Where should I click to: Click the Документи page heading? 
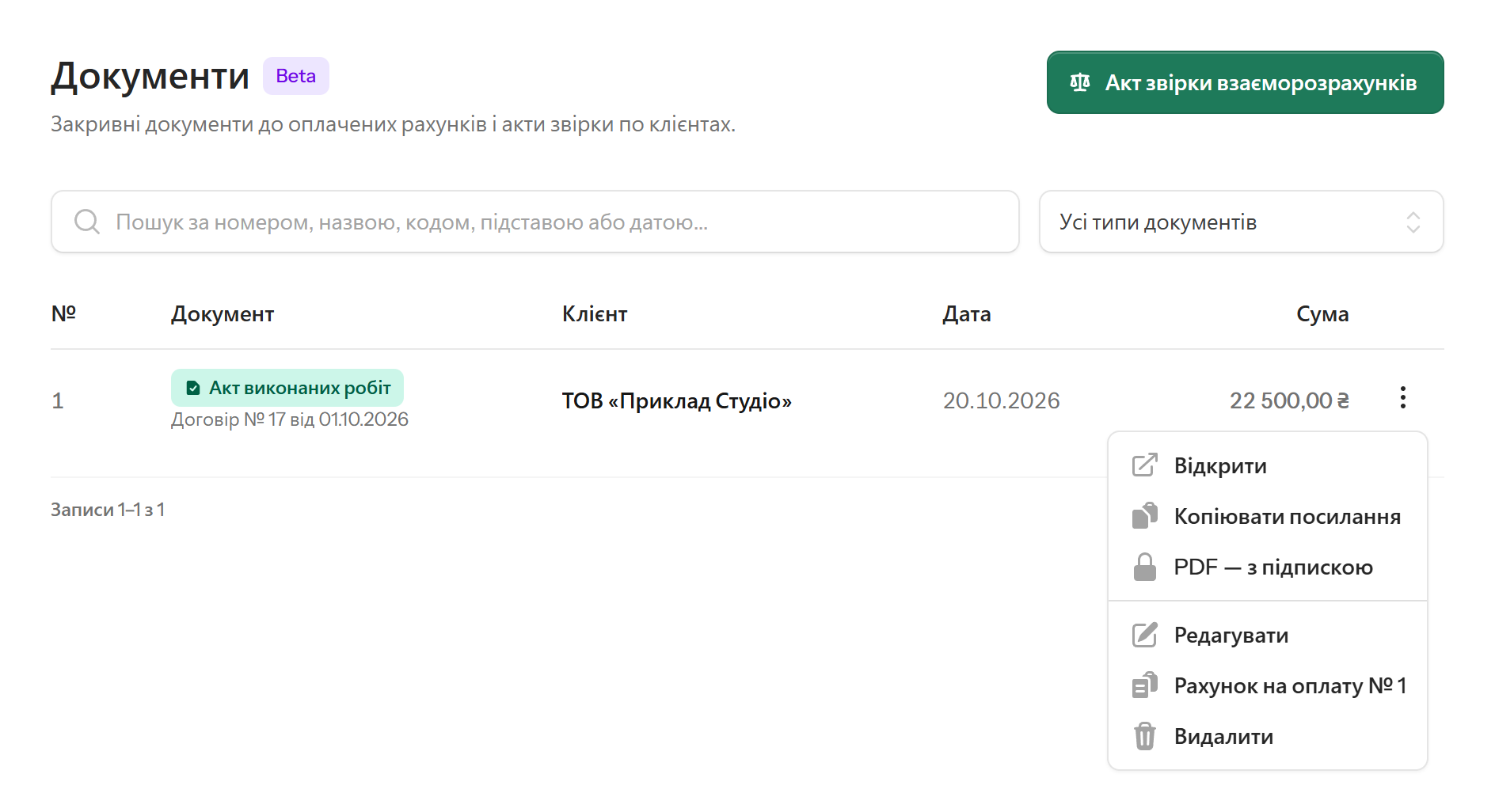pos(150,76)
